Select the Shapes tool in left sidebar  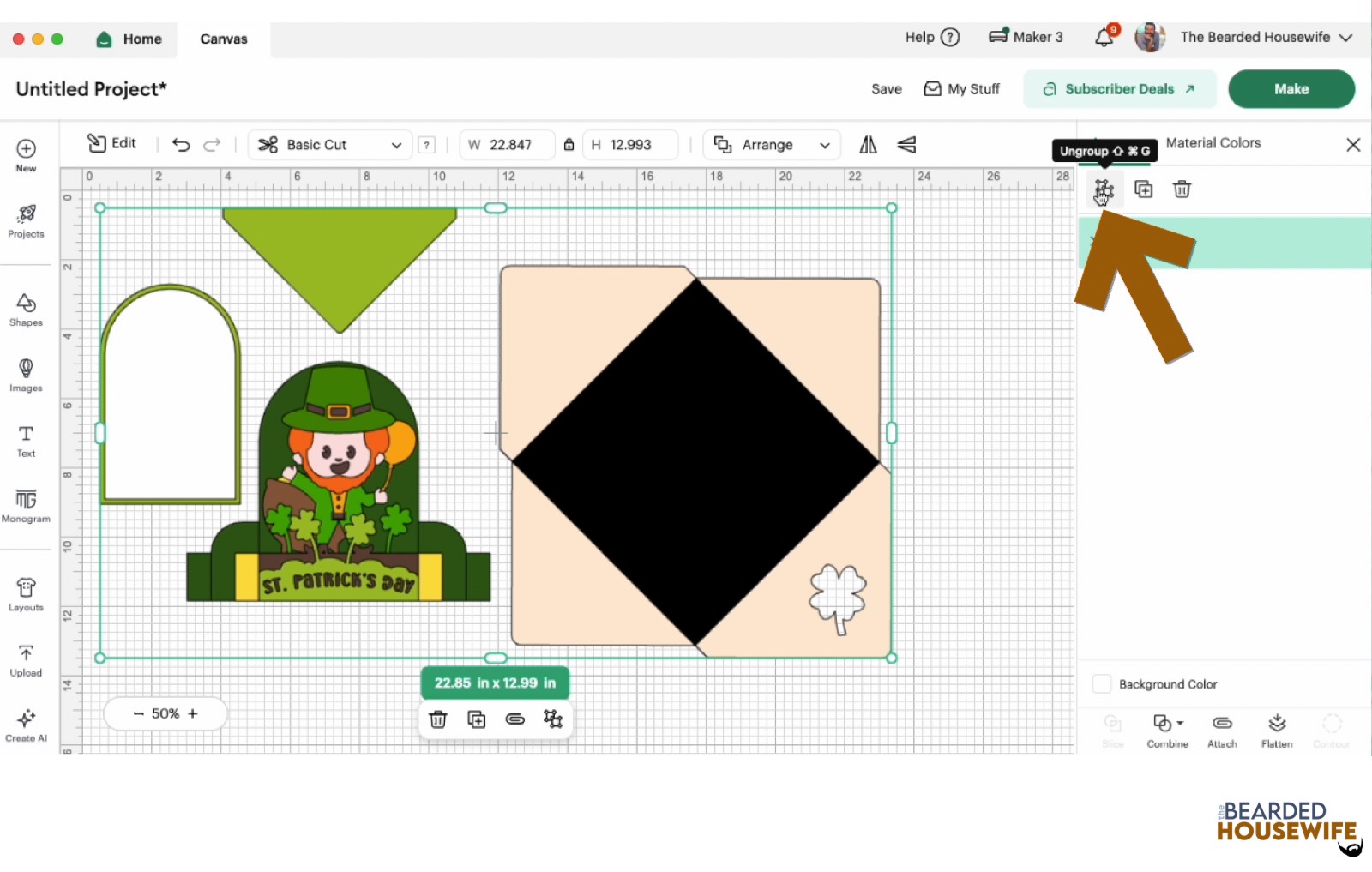click(26, 309)
